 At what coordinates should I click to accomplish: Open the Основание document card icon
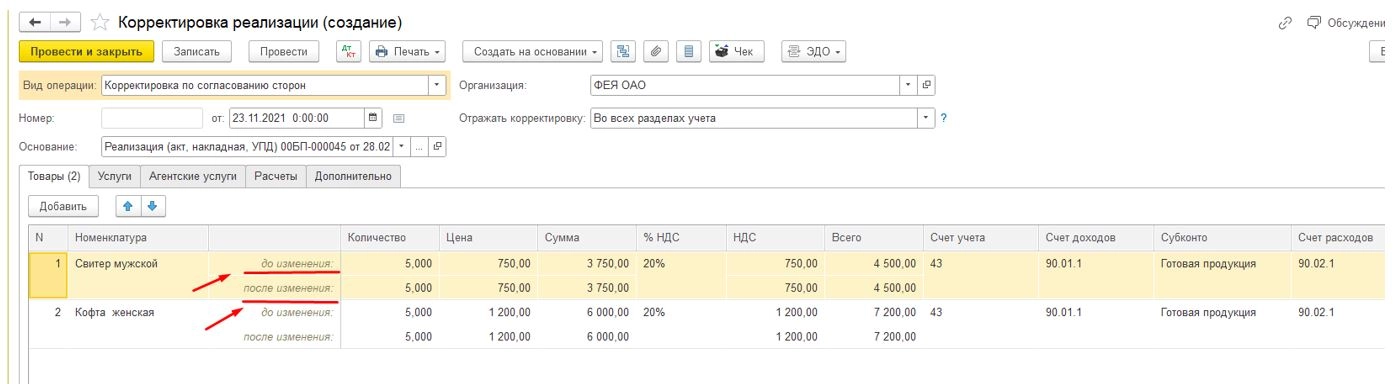click(x=437, y=146)
